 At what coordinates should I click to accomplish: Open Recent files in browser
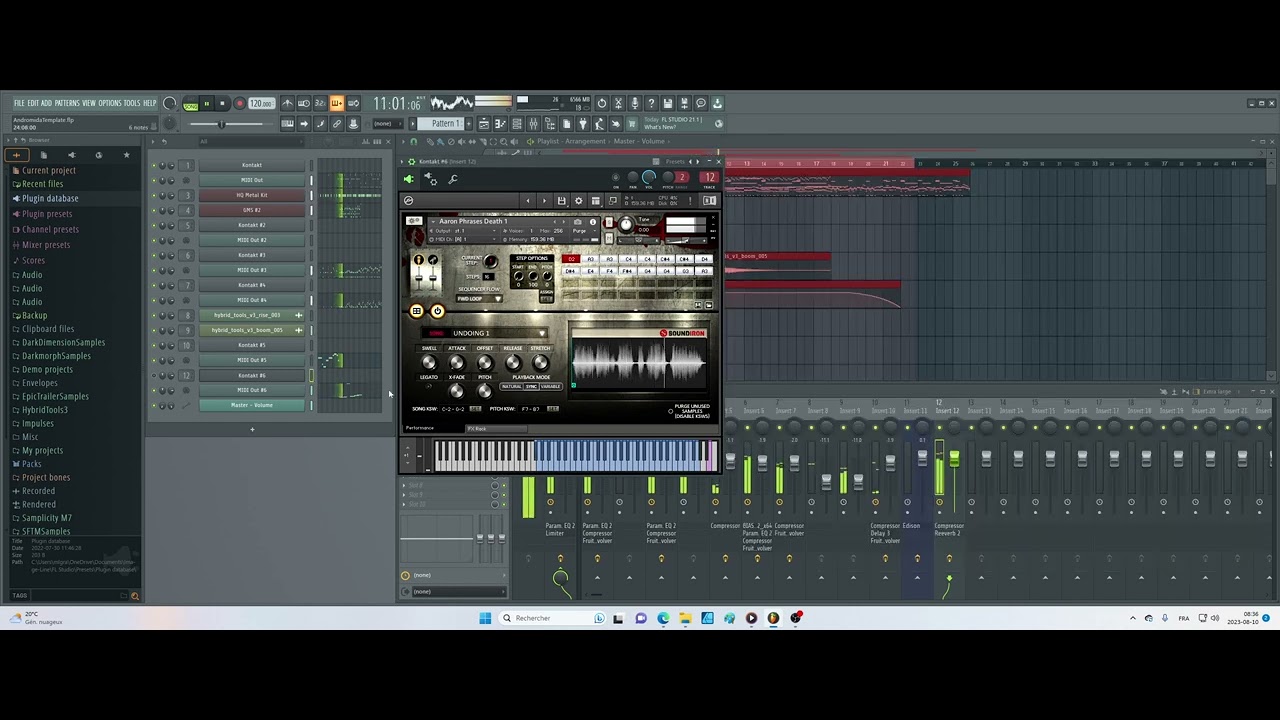click(42, 184)
